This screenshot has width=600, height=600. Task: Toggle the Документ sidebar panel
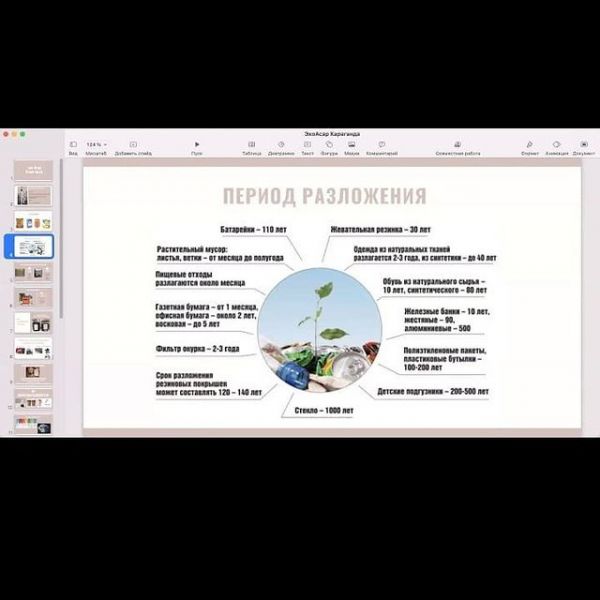(583, 145)
